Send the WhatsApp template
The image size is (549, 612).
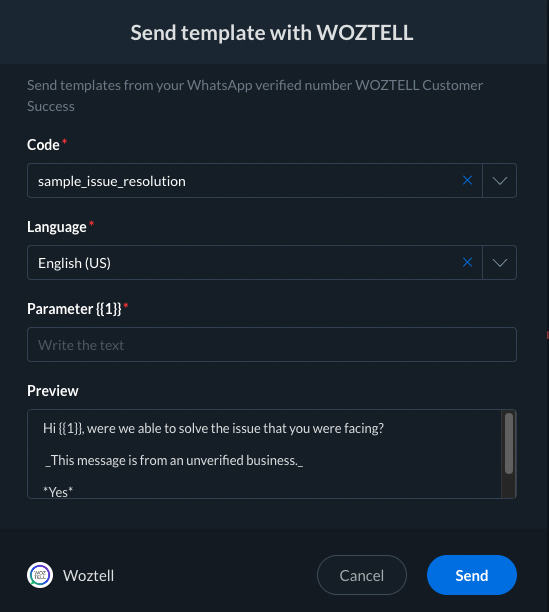click(472, 575)
